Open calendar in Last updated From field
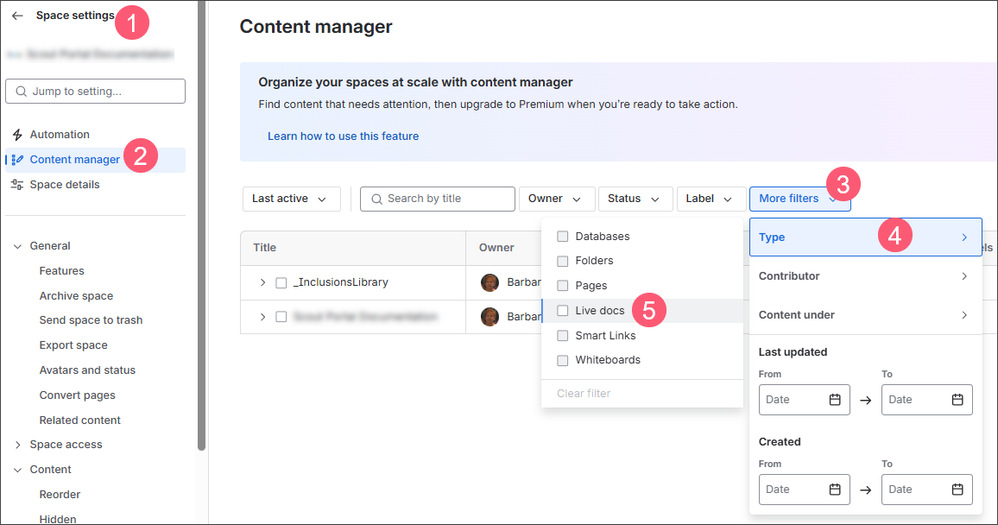This screenshot has width=998, height=525. (835, 400)
